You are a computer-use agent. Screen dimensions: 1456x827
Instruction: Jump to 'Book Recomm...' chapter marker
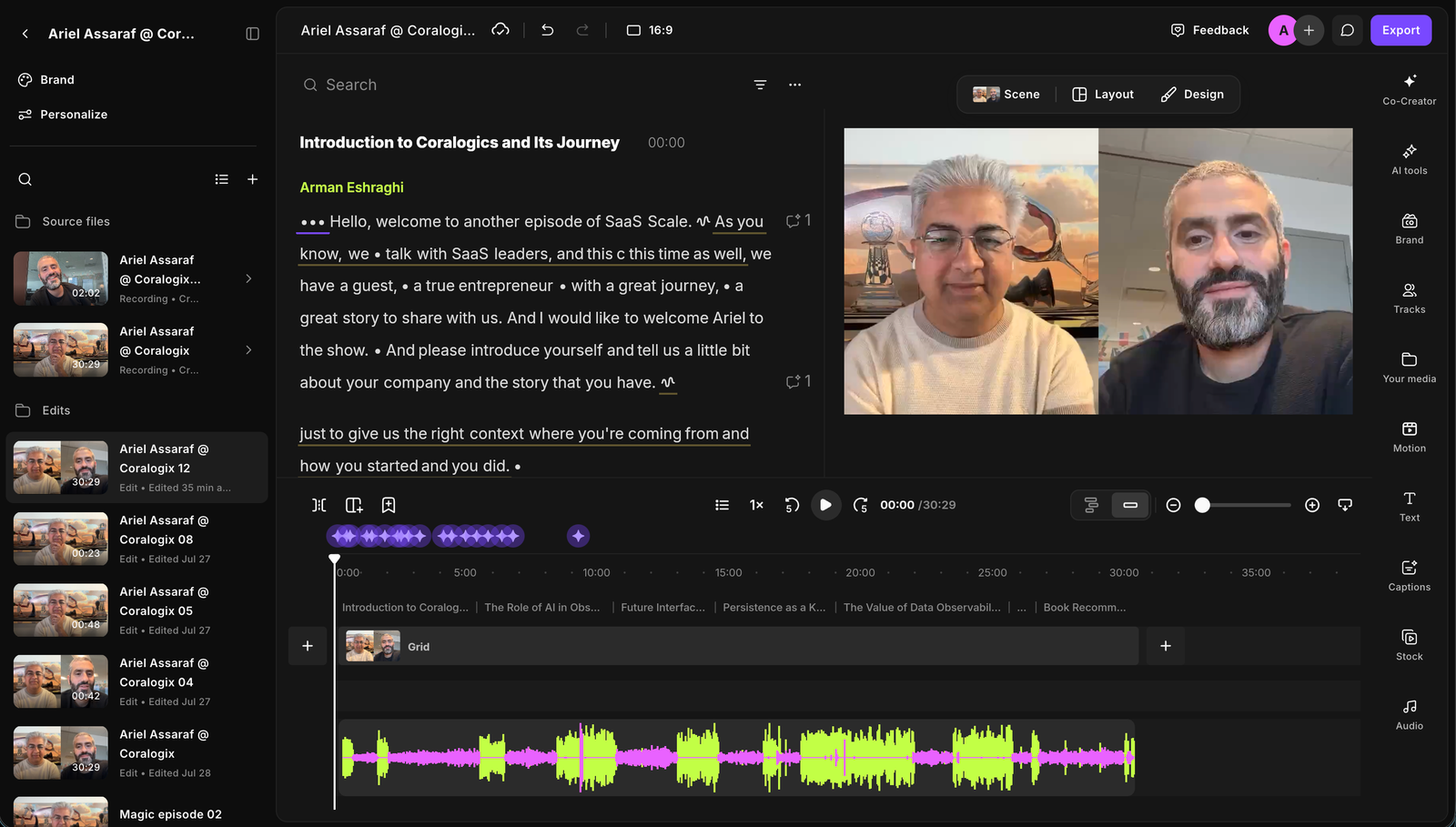click(x=1085, y=608)
